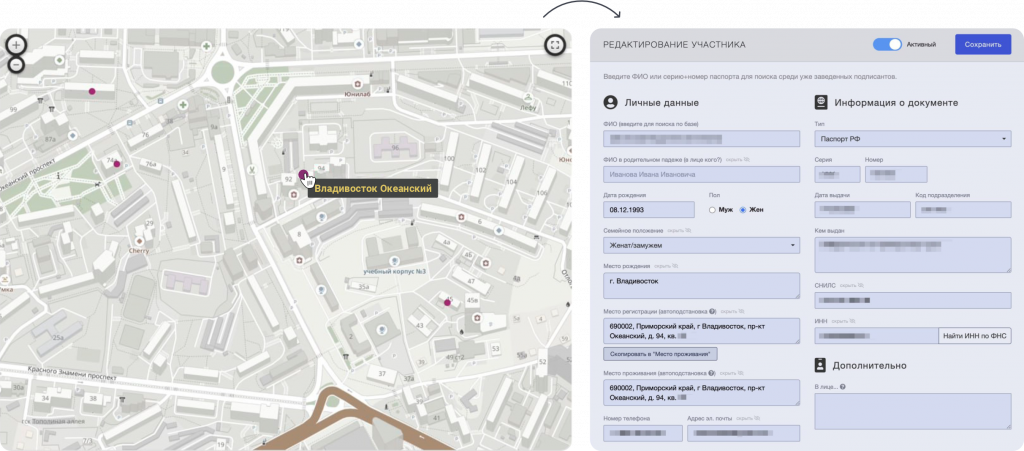1024x451 pixels.
Task: Expand the Семейное положение dropdown
Action: (700, 245)
